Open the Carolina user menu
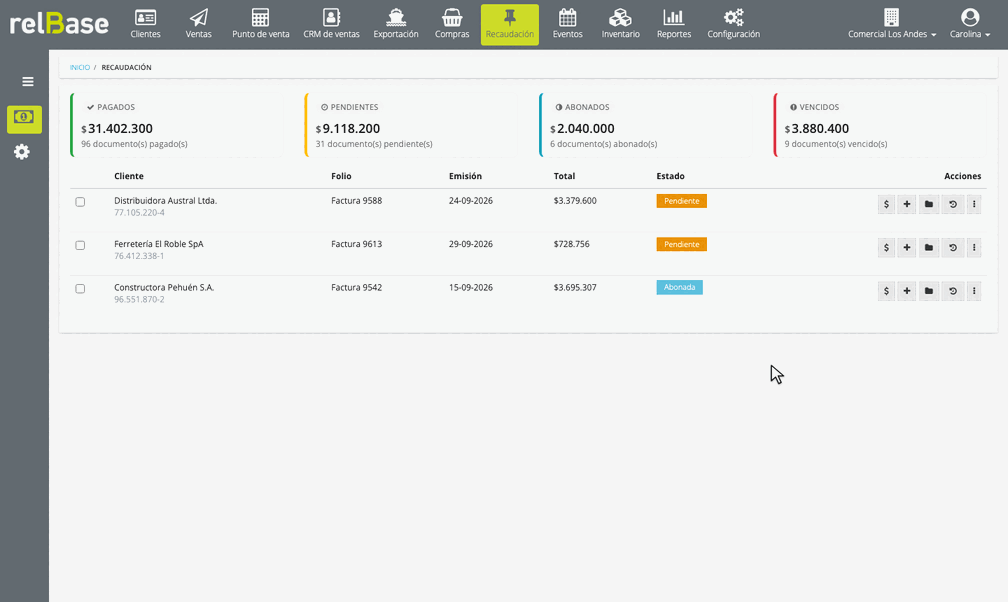The width and height of the screenshot is (1008, 602). (x=970, y=24)
